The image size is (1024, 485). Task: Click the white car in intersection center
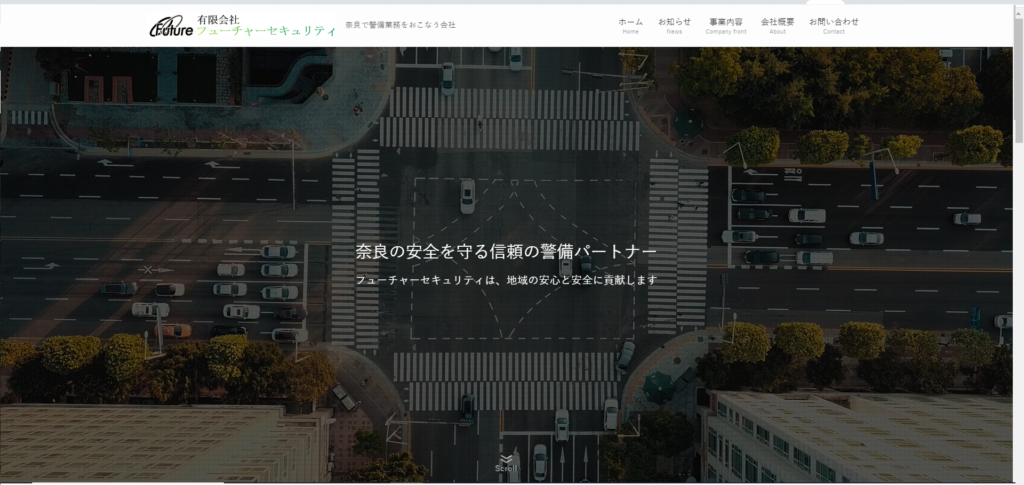pos(467,196)
